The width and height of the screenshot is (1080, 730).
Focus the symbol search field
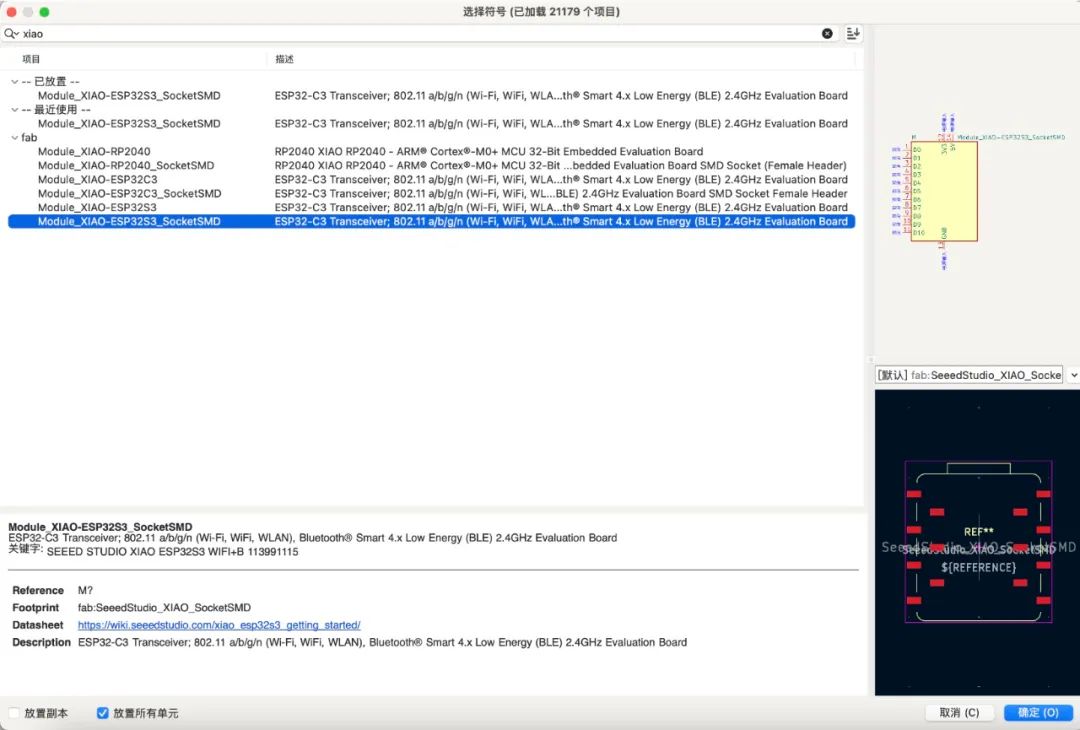point(420,33)
